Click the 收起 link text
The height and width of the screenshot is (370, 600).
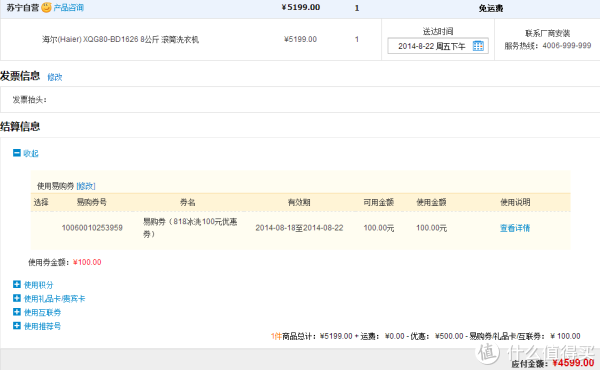[31, 153]
